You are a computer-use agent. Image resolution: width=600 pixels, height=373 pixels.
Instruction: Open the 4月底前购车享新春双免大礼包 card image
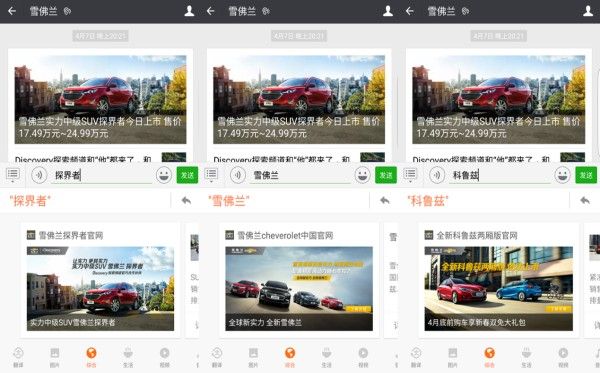(499, 288)
